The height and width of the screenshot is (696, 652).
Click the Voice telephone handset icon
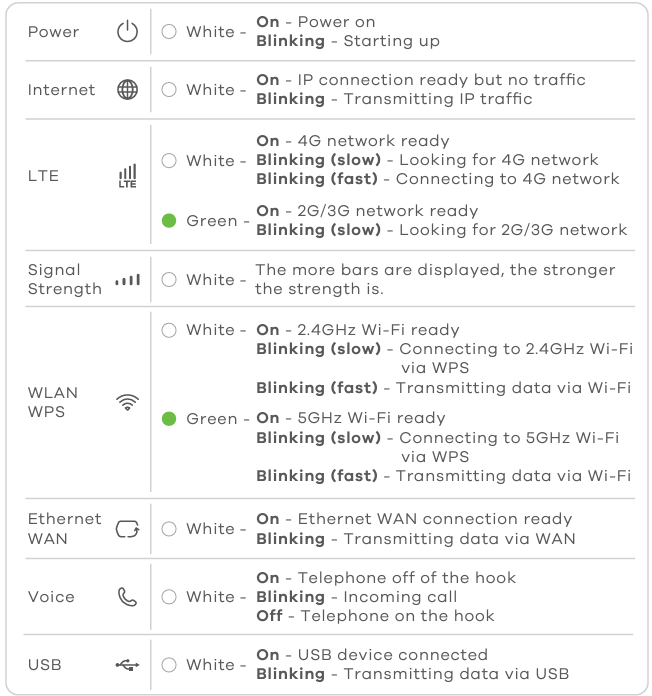128,597
